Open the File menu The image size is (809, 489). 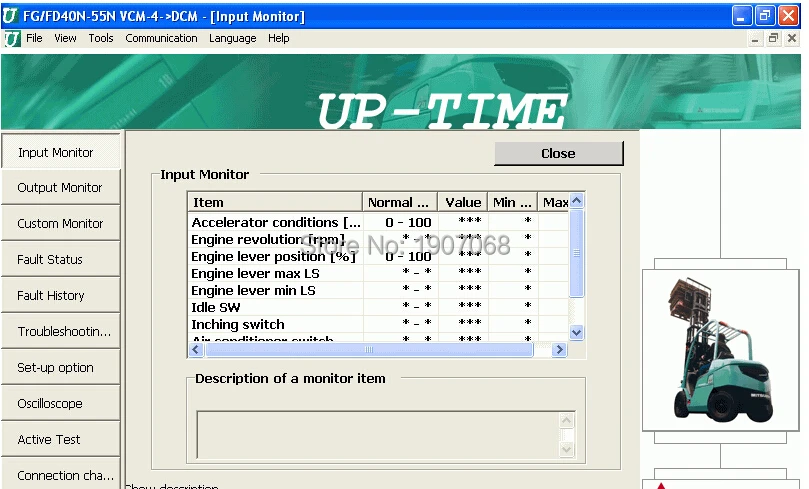(x=34, y=38)
